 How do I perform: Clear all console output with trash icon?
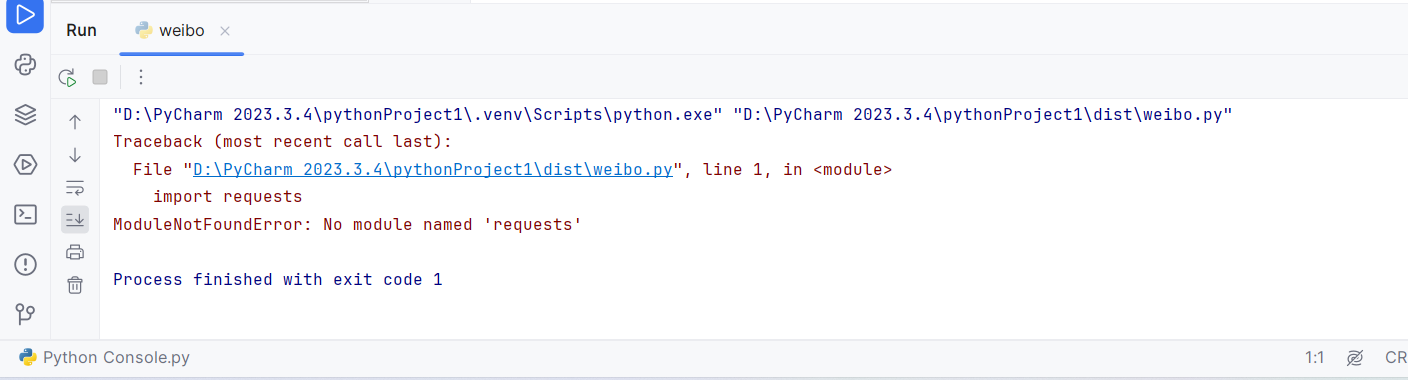(x=75, y=285)
